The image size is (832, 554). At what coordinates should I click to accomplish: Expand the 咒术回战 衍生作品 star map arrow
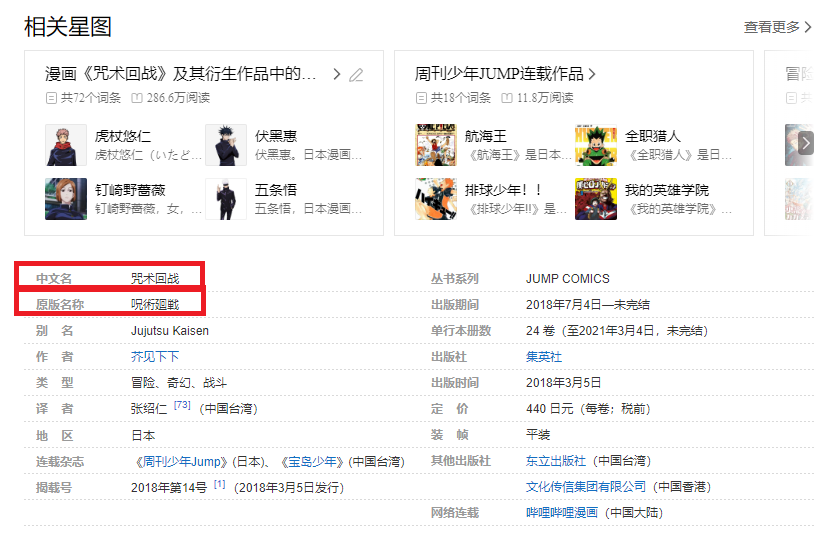[x=336, y=74]
